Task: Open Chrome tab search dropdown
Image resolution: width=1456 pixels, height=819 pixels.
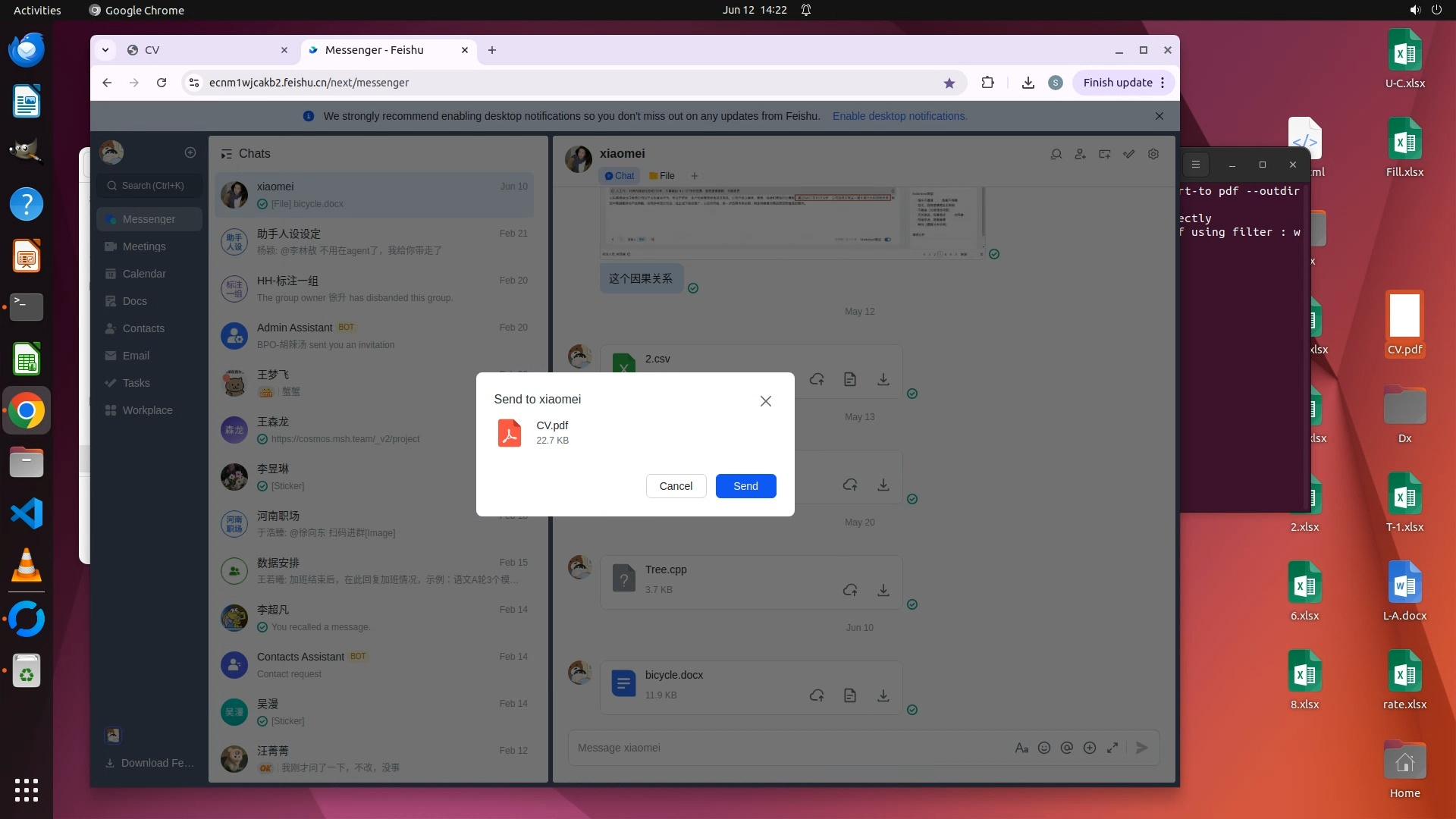Action: (x=105, y=50)
